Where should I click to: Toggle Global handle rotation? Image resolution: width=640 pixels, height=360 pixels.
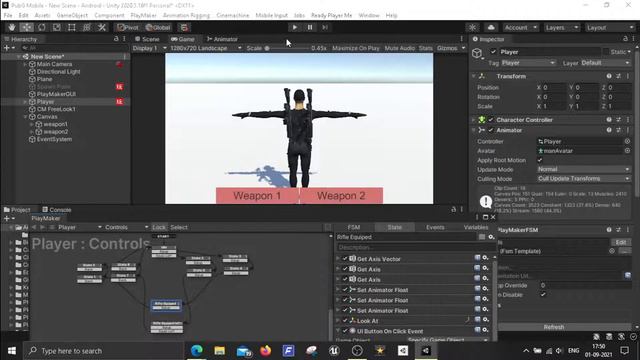point(158,27)
